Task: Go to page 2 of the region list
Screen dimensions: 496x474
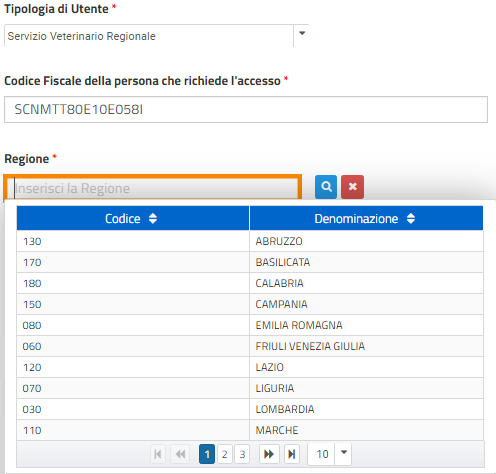Action: pyautogui.click(x=225, y=454)
